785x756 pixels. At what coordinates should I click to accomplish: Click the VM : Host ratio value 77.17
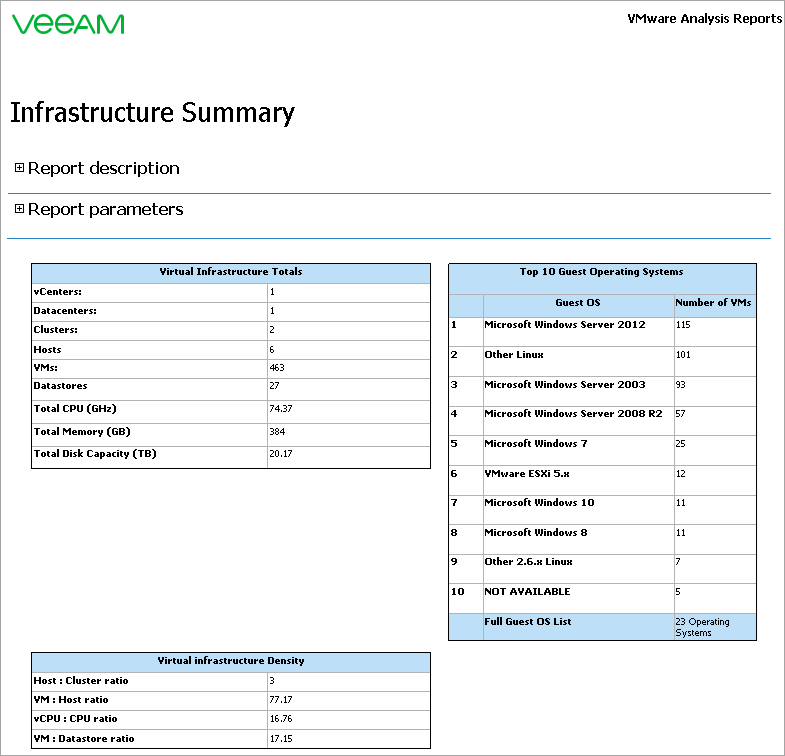click(x=281, y=700)
